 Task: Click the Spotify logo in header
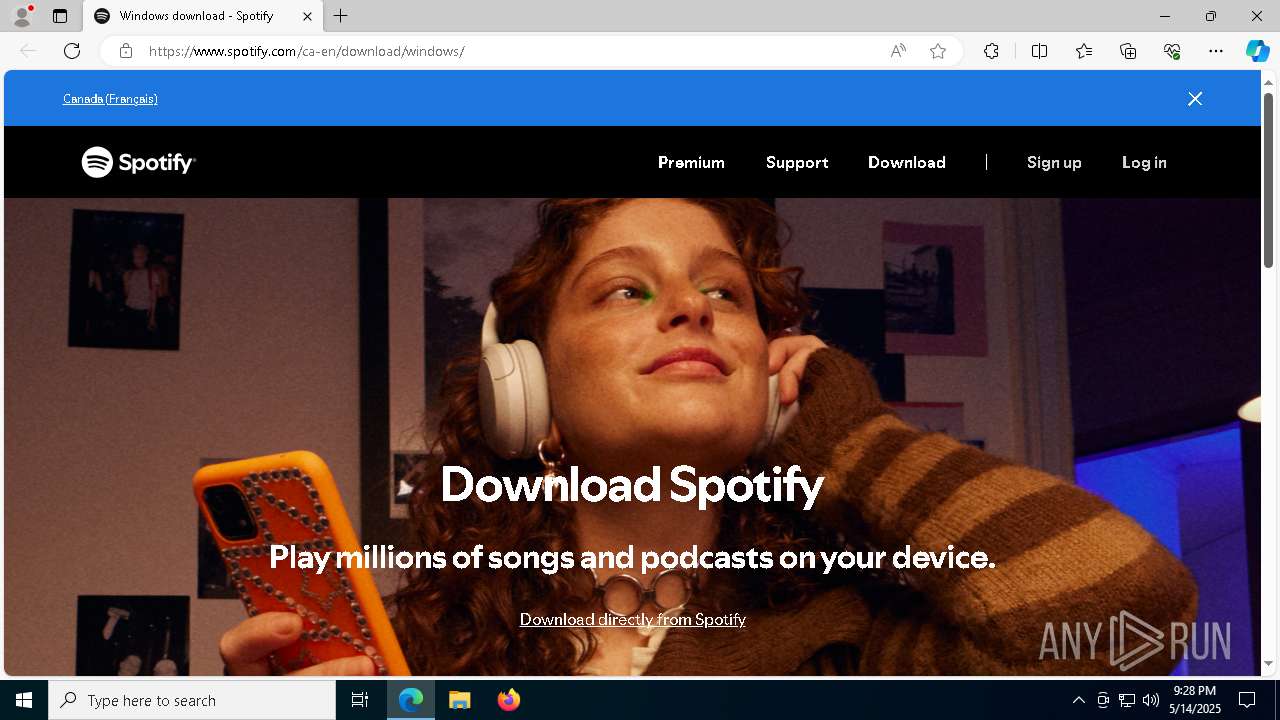pyautogui.click(x=138, y=162)
